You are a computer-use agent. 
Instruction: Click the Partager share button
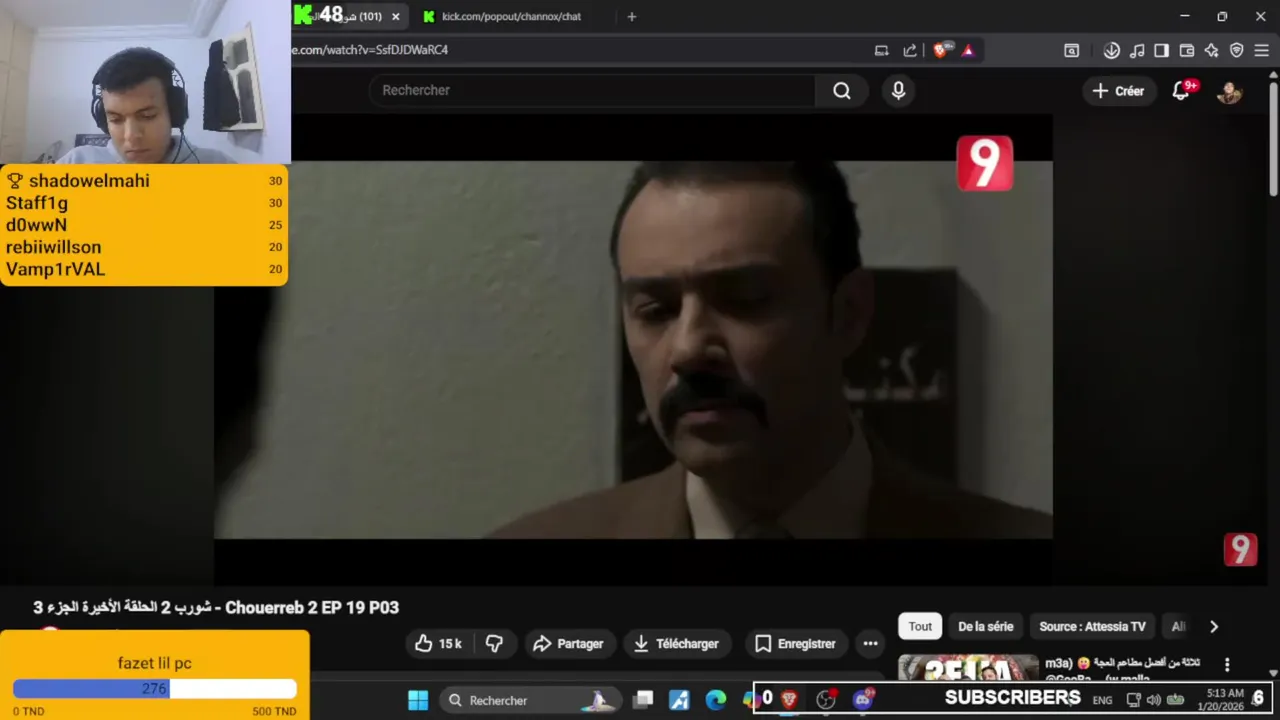point(568,644)
